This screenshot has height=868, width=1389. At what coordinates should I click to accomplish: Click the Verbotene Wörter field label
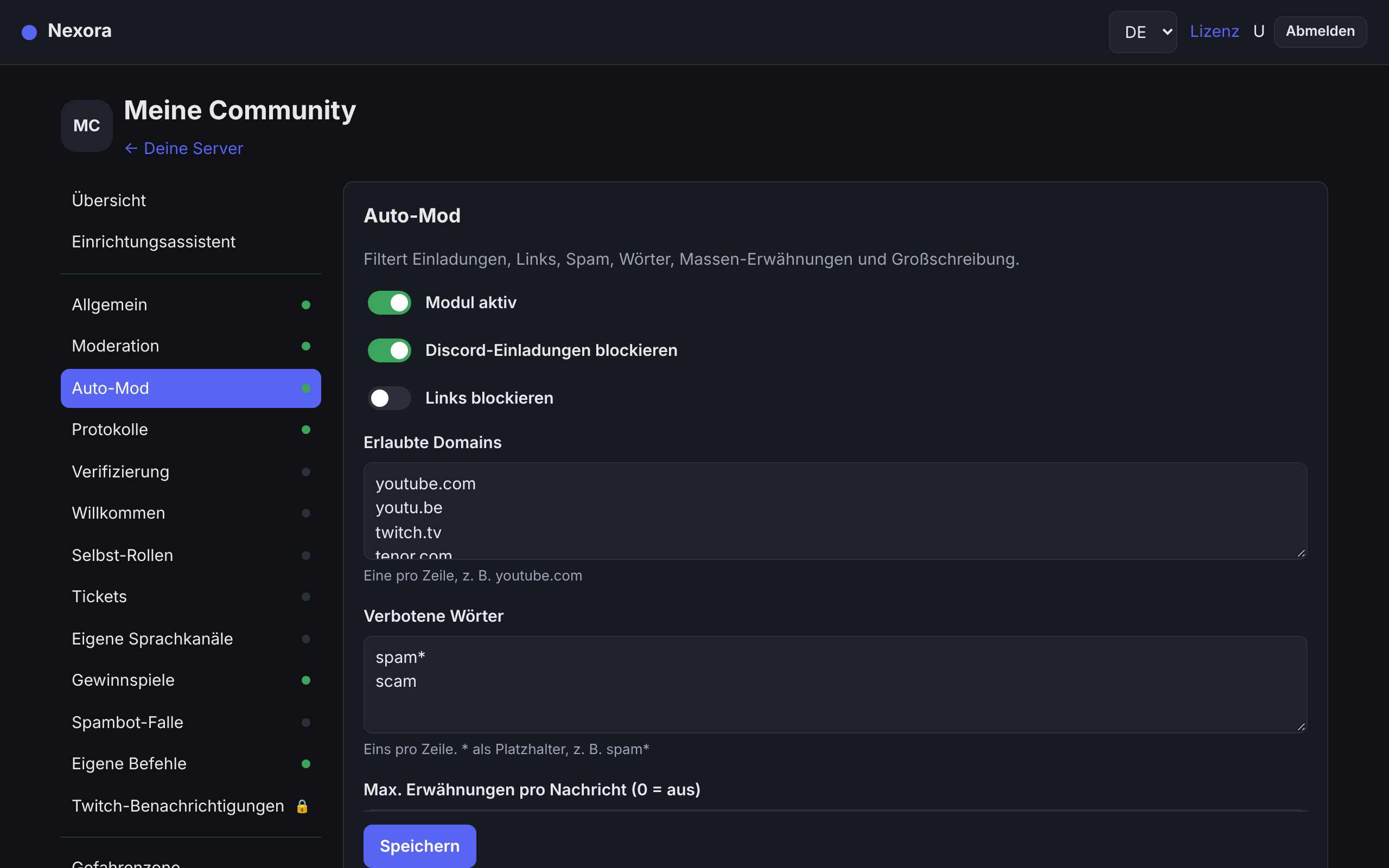tap(434, 617)
